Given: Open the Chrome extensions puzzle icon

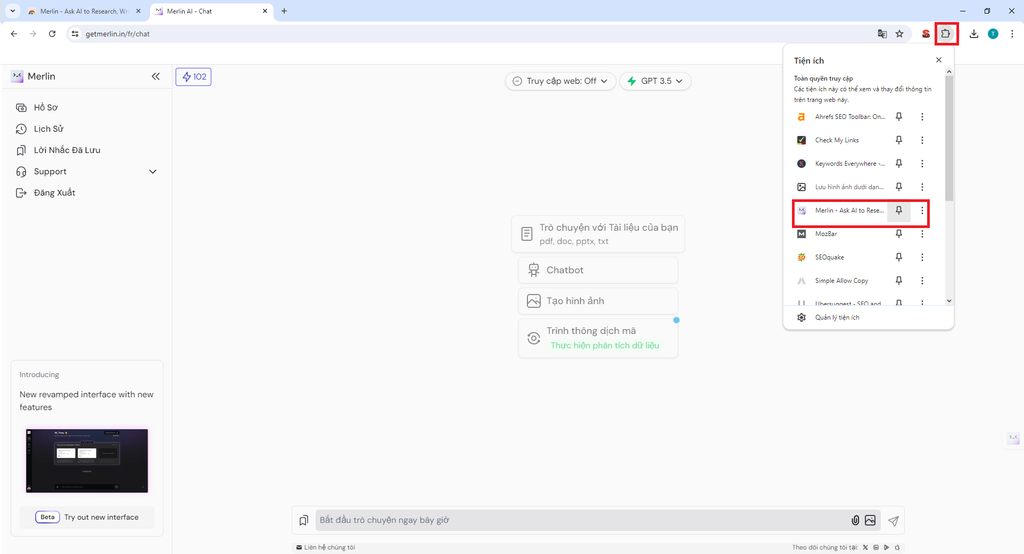Looking at the screenshot, I should coord(946,33).
